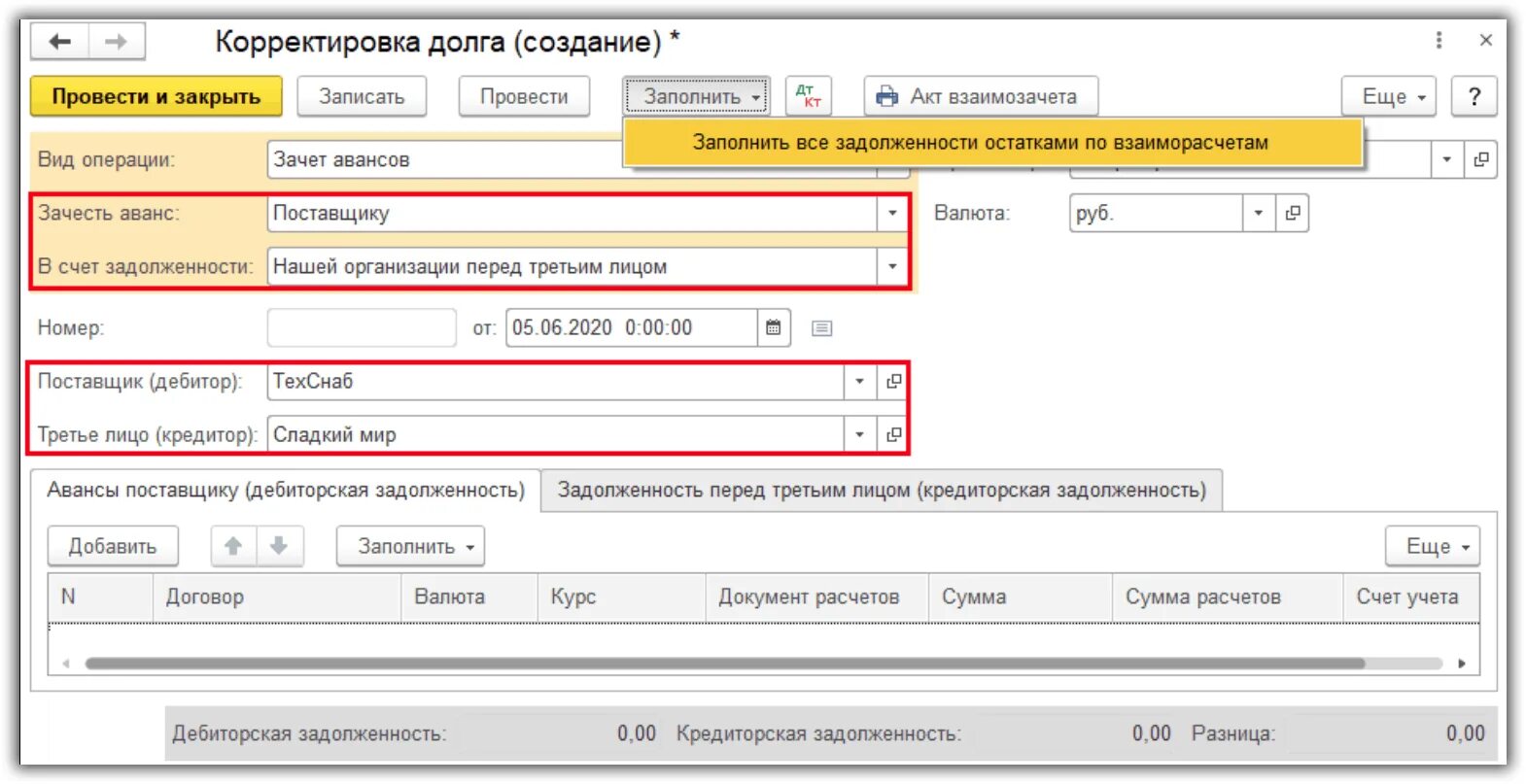The width and height of the screenshot is (1526, 784).
Task: Expand the Третье лицо (кредитор) dropdown arrow
Action: pyautogui.click(x=859, y=435)
